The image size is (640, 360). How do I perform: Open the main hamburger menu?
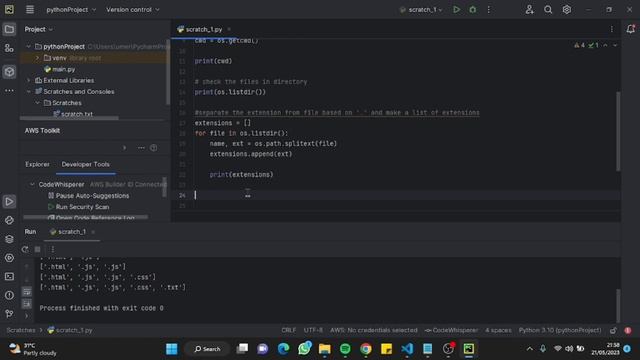coord(30,9)
